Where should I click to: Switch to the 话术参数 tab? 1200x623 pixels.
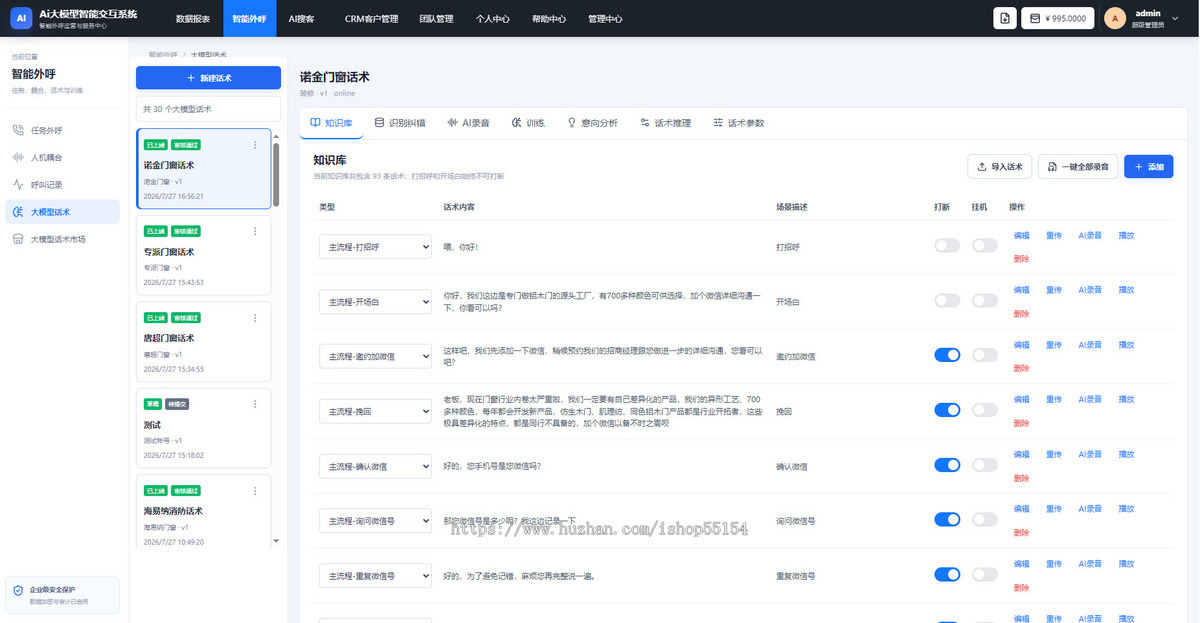(x=738, y=123)
